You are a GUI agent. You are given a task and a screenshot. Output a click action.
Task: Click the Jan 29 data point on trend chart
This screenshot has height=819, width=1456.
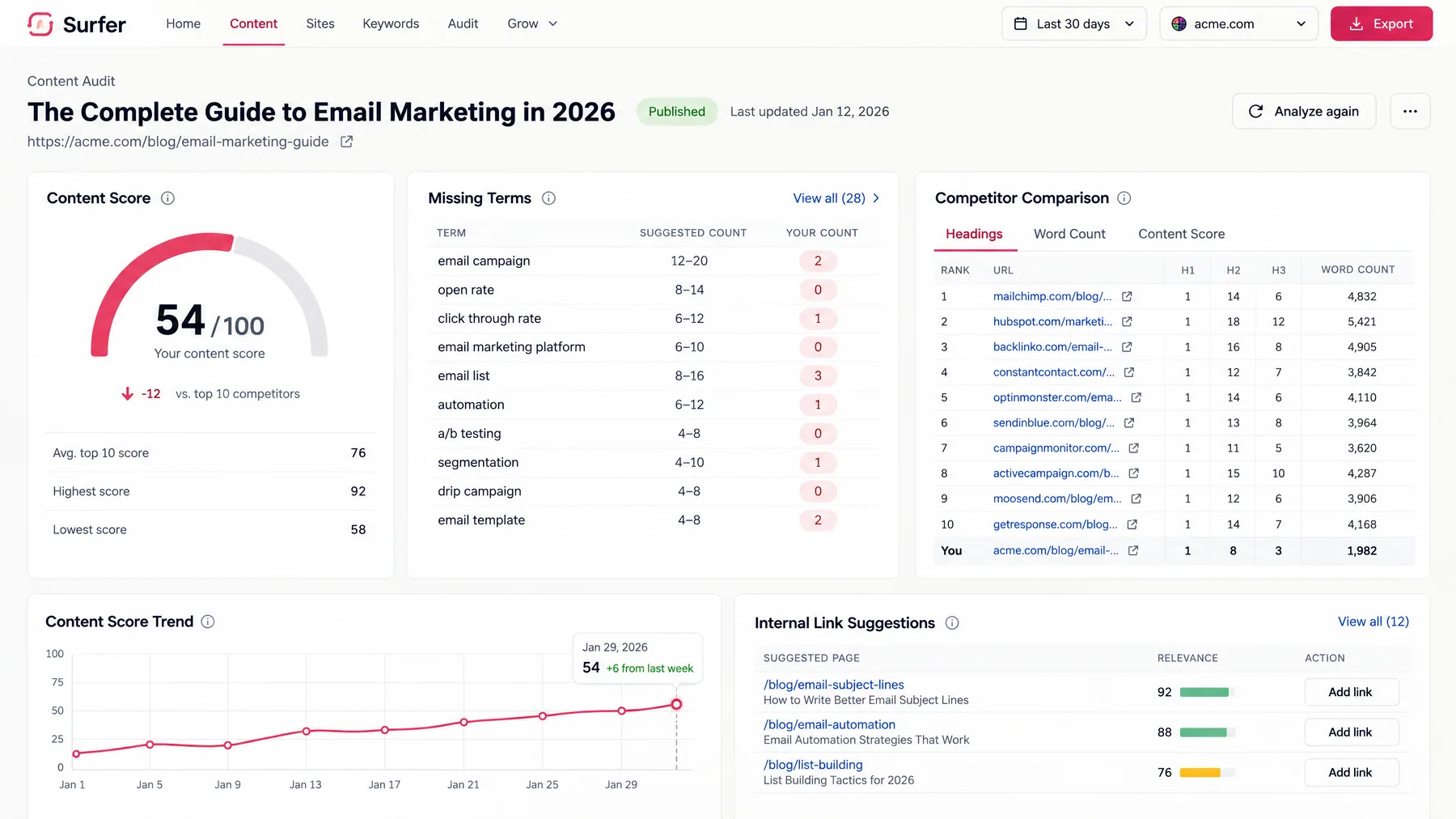pos(621,711)
